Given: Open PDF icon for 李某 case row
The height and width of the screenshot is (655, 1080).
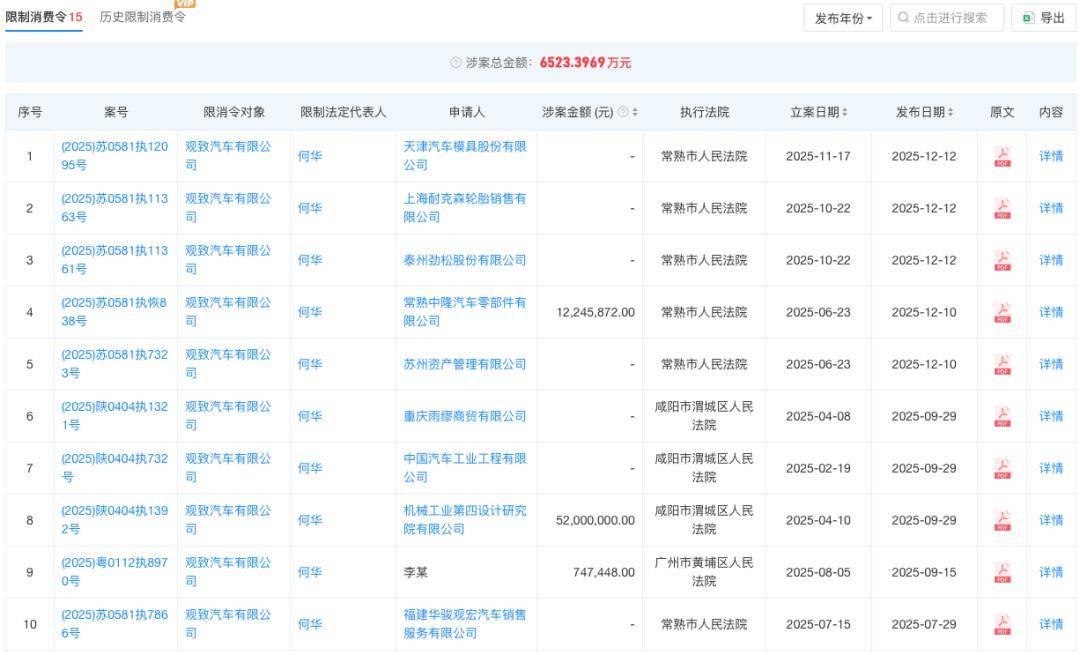Looking at the screenshot, I should pos(1002,573).
